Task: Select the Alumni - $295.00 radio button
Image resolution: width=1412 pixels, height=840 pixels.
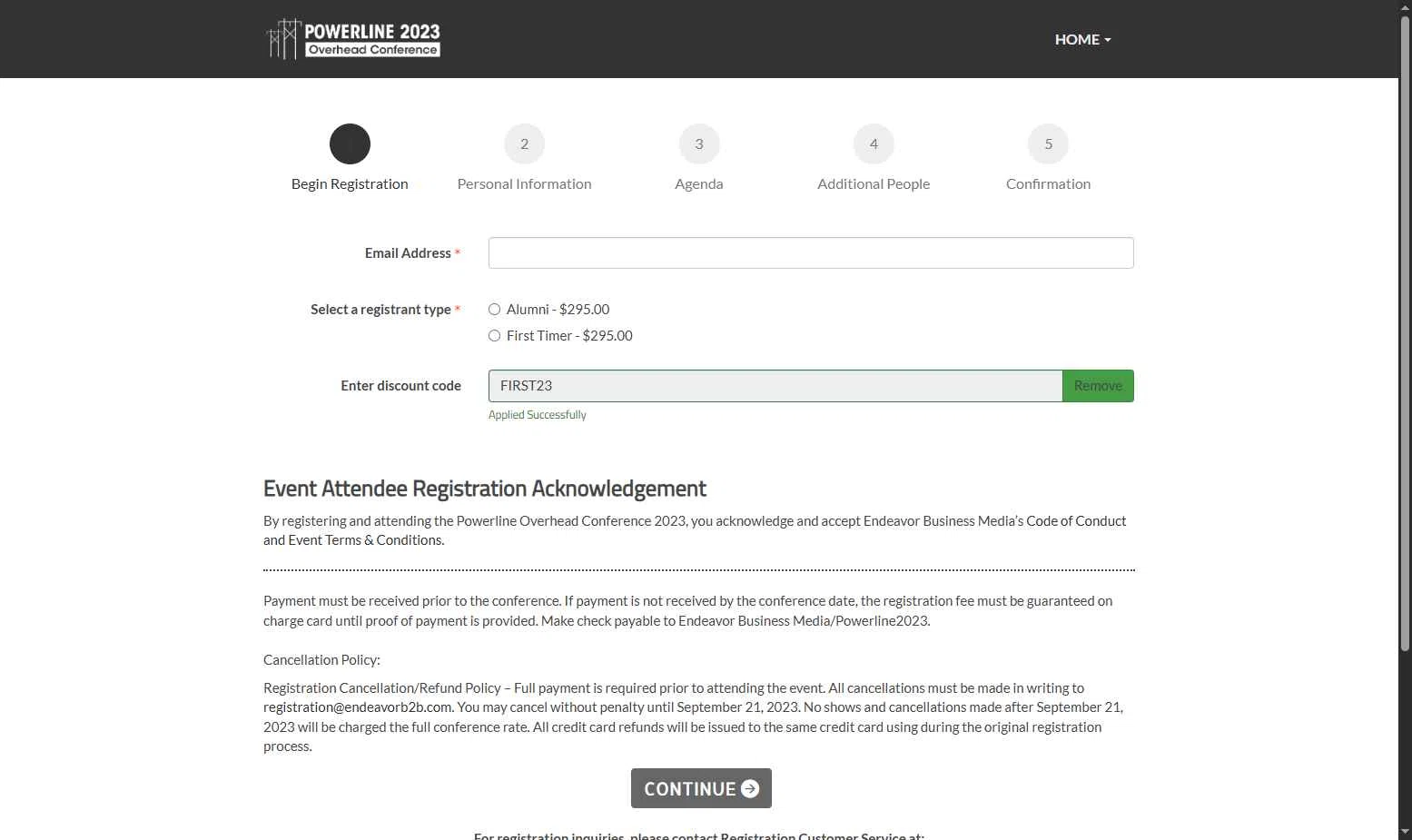Action: (495, 310)
